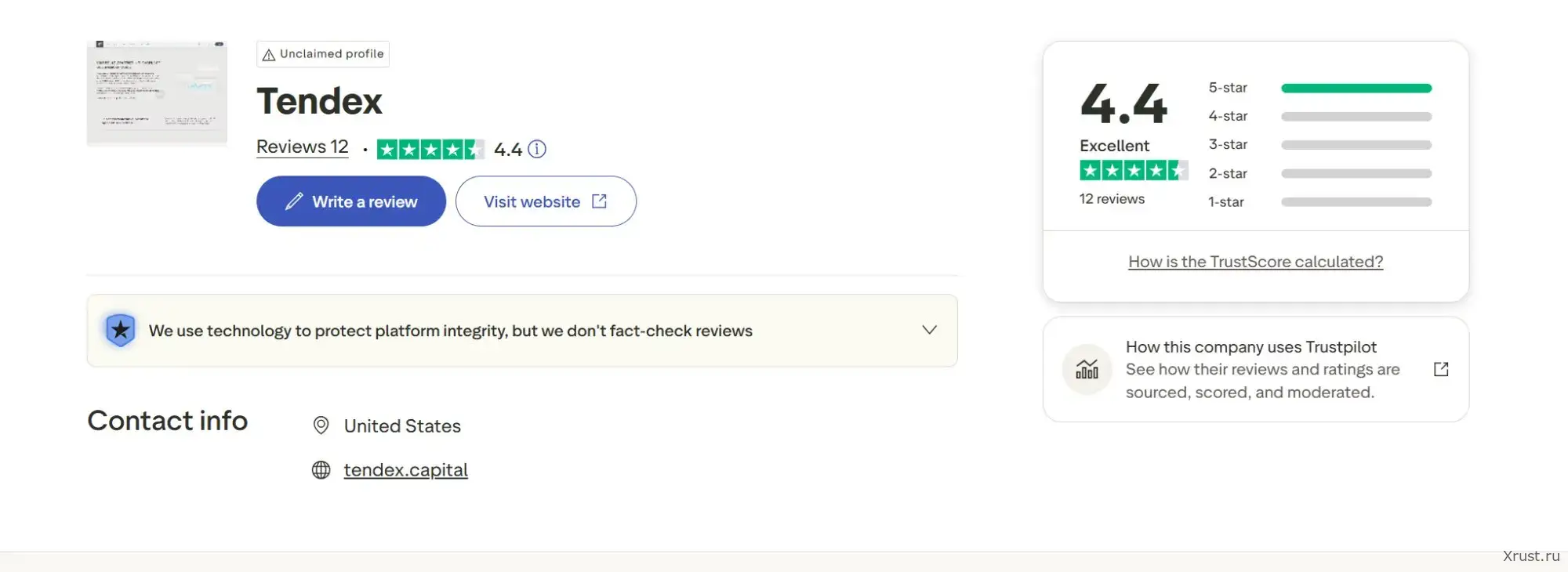The width and height of the screenshot is (1568, 572).
Task: Open How is the TrustScore calculated link
Action: (x=1255, y=262)
